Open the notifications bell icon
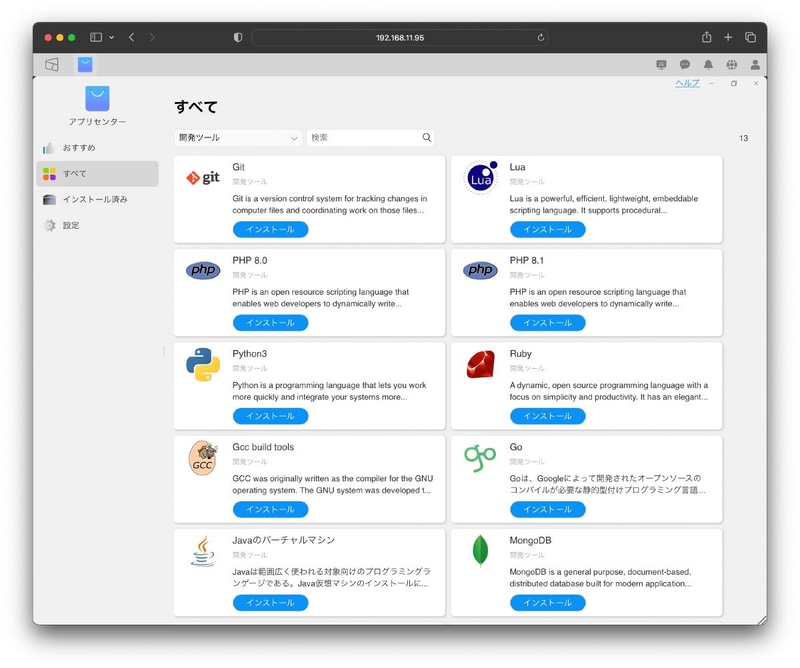 click(x=708, y=65)
